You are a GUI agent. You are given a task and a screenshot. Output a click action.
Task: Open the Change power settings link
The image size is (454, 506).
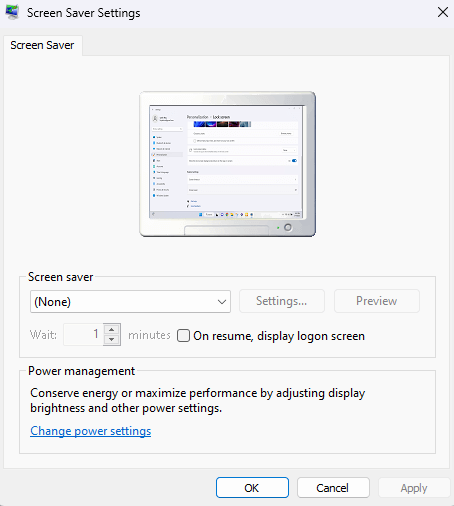coord(91,431)
